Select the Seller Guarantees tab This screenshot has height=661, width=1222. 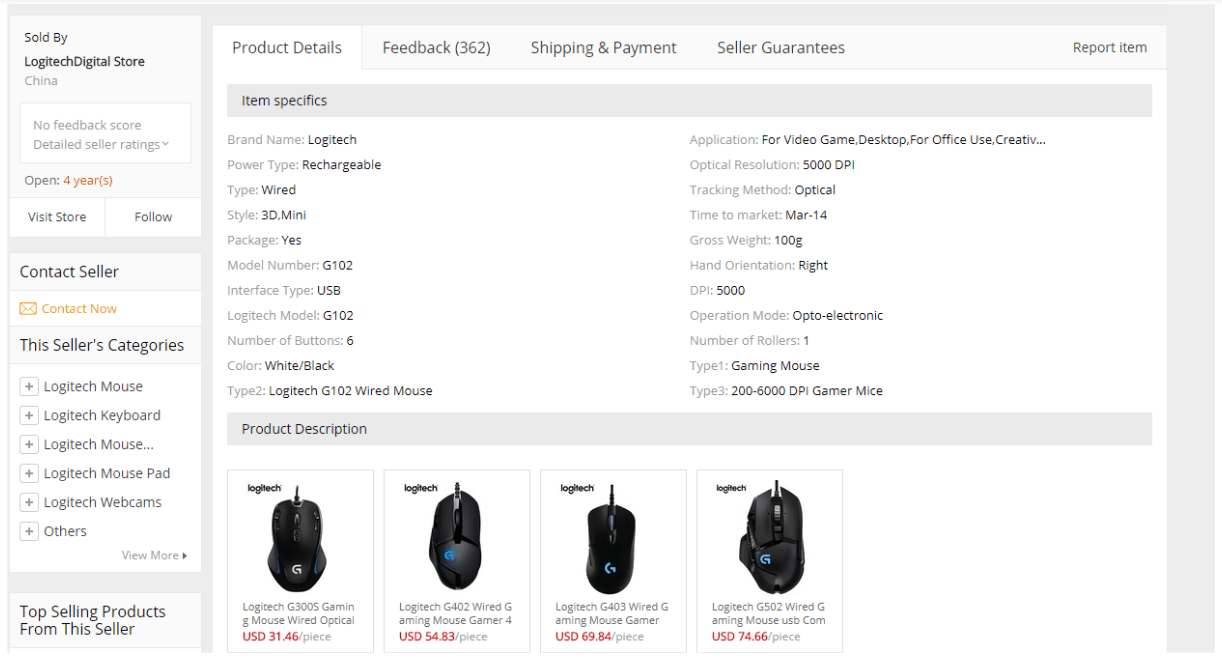click(781, 48)
